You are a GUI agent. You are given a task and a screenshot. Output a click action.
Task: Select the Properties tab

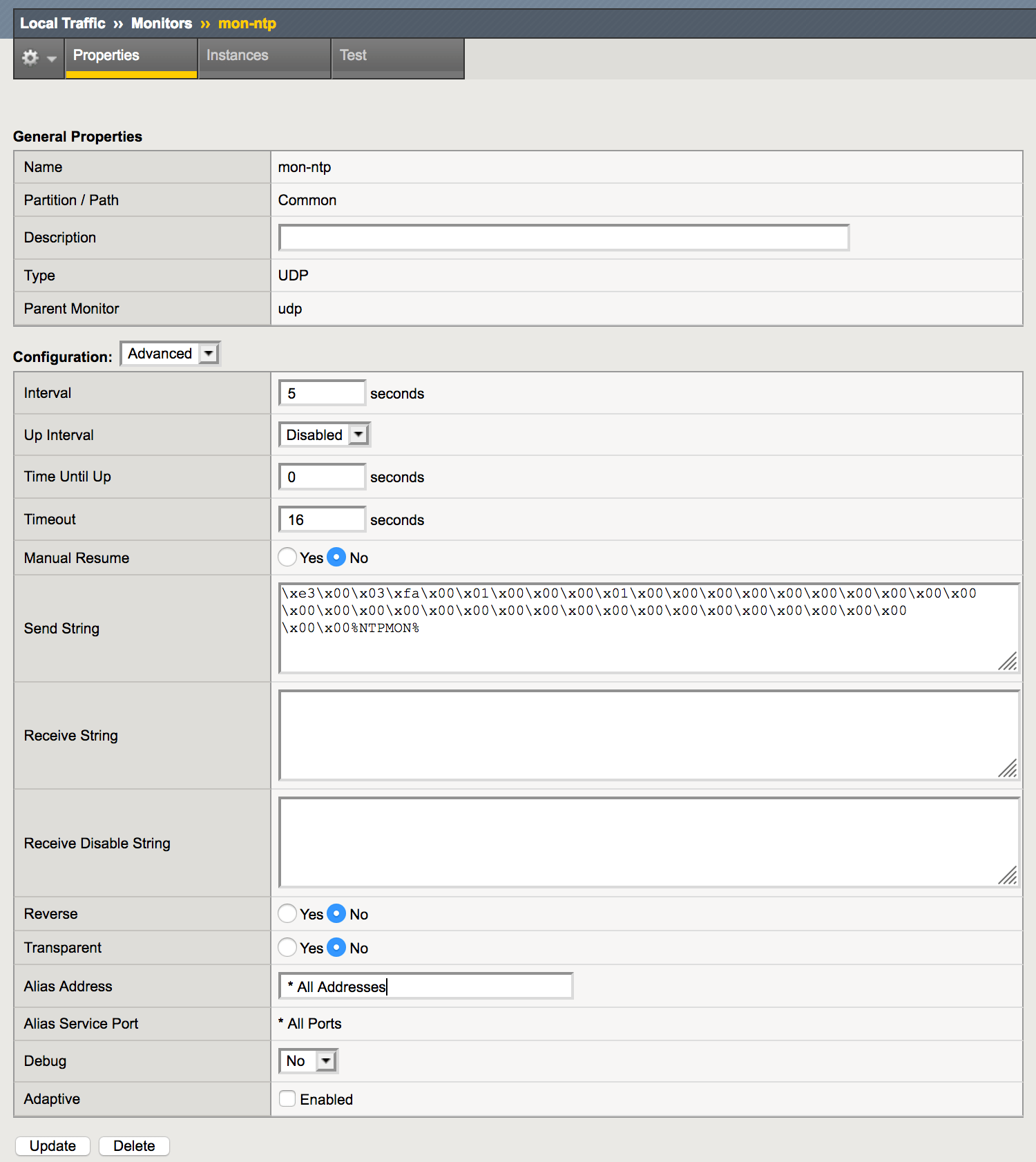point(131,58)
